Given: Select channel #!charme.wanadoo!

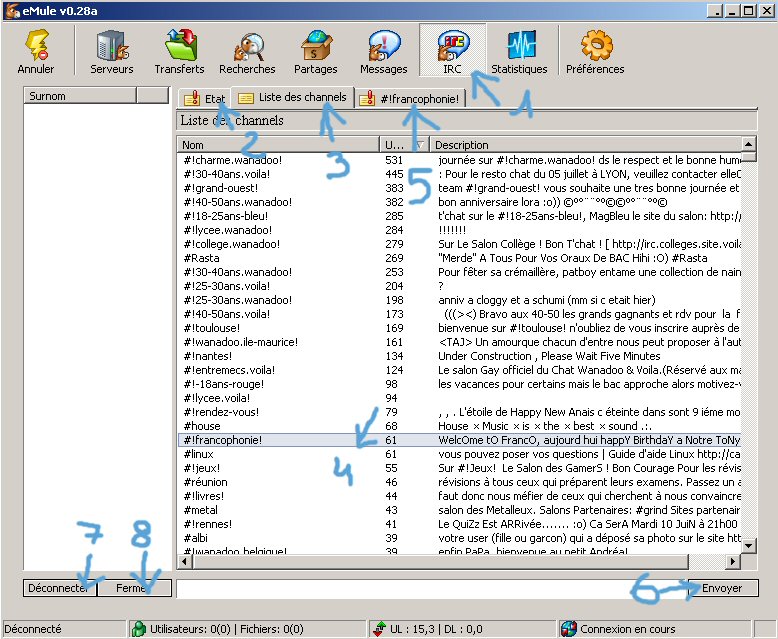Looking at the screenshot, I should coord(459,160).
